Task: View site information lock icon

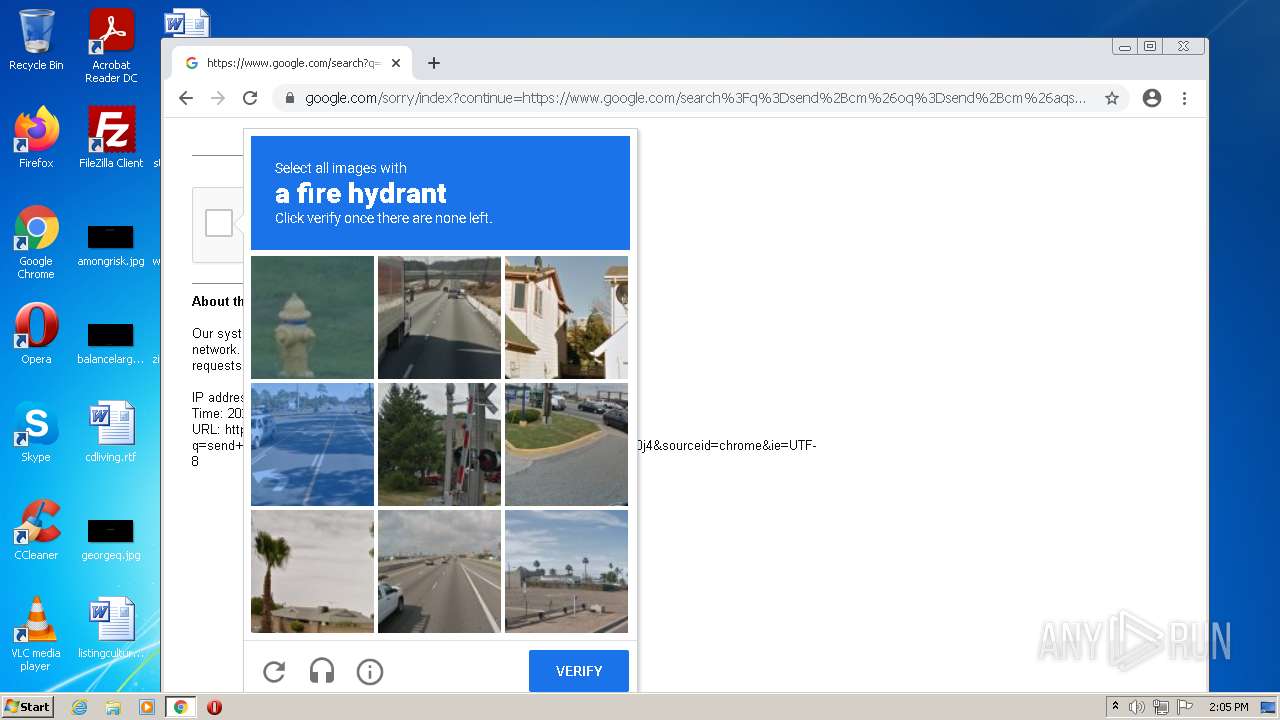Action: coord(289,98)
